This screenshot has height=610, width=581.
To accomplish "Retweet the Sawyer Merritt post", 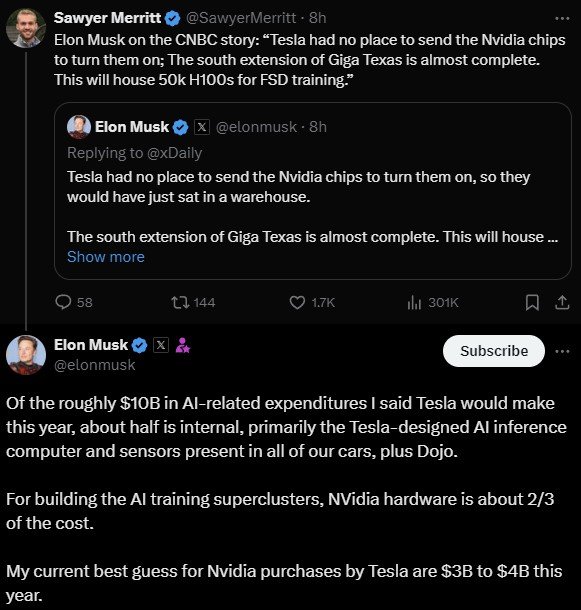I will click(193, 302).
